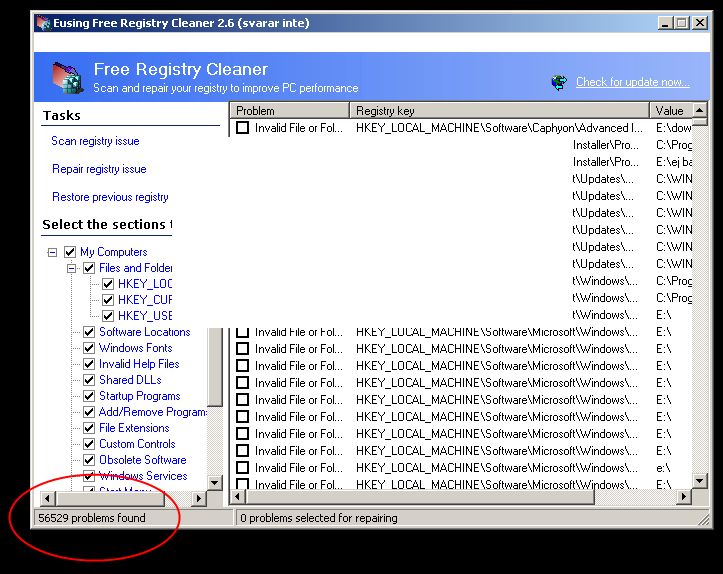Image resolution: width=723 pixels, height=574 pixels.
Task: Toggle the HKEY_USE checkbox
Action: [x=108, y=316]
